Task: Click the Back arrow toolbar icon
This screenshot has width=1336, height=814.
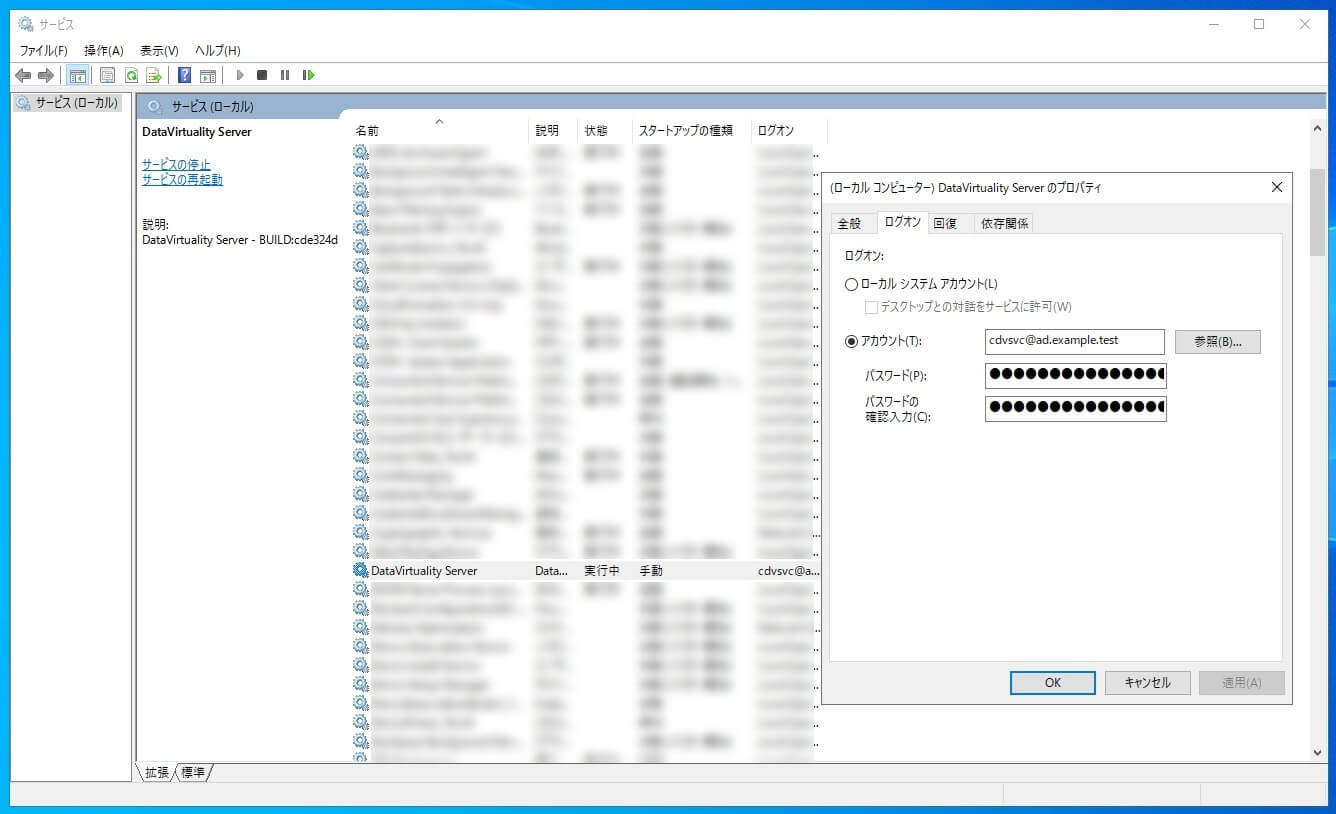Action: (22, 75)
